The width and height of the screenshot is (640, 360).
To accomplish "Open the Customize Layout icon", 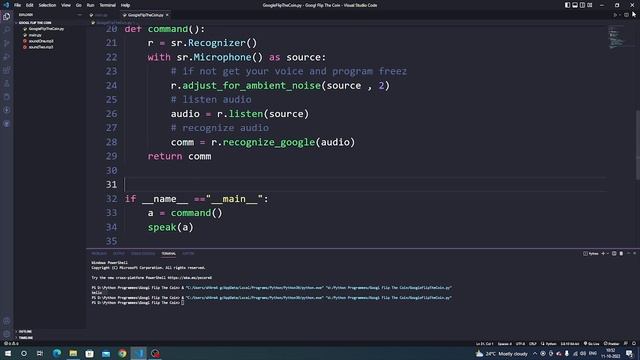I will (x=589, y=5).
